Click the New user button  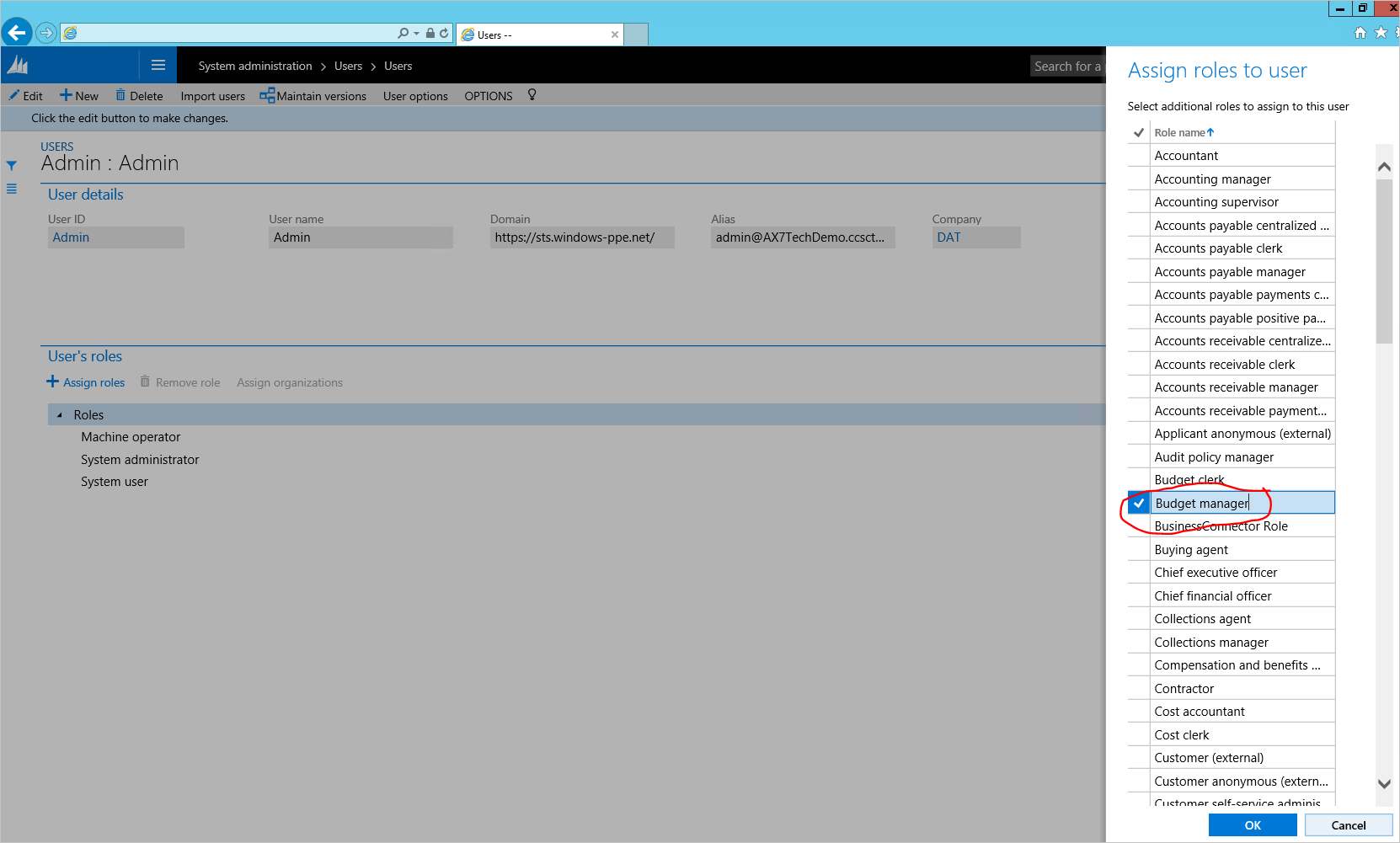(x=79, y=96)
